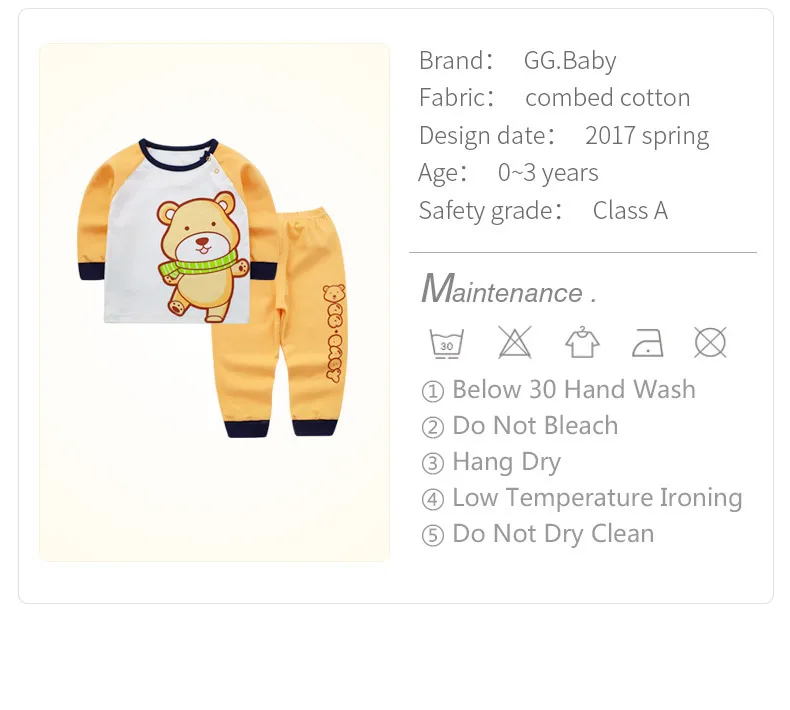Click the low temperature iron icon
Viewport: 790px width, 710px height.
click(x=648, y=343)
